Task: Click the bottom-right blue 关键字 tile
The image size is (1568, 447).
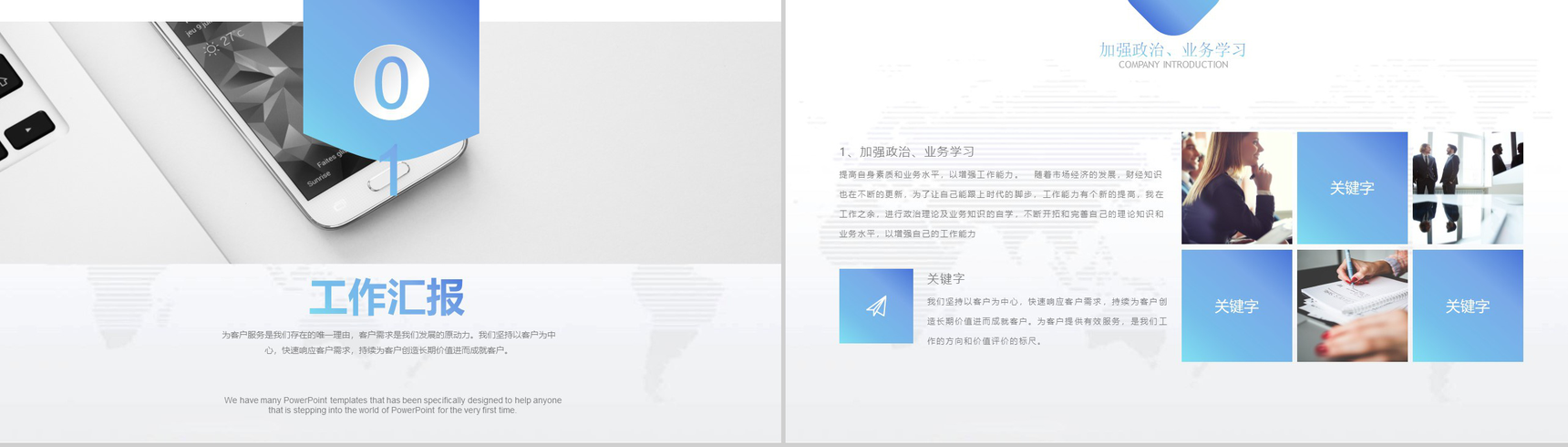Action: [x=1467, y=306]
